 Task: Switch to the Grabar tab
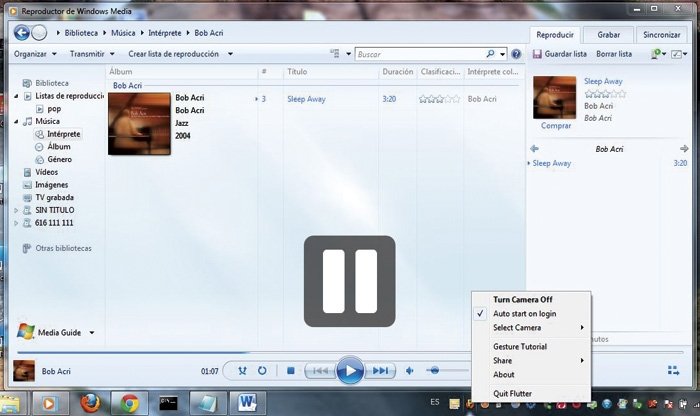coord(608,35)
